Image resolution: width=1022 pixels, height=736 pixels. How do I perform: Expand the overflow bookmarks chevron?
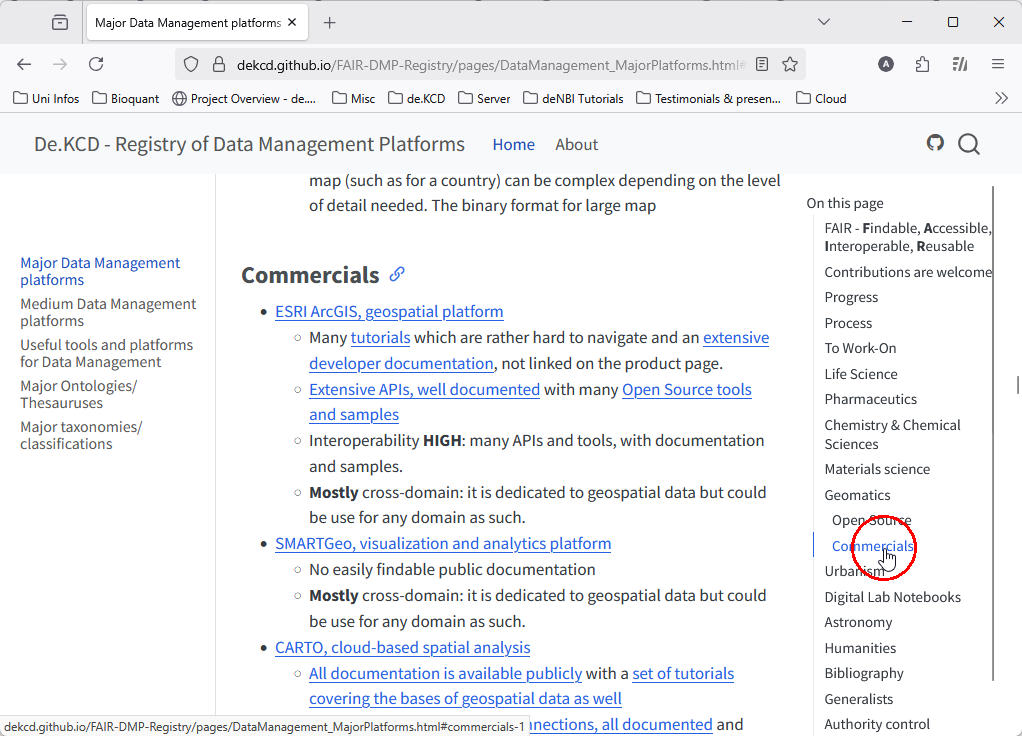[1002, 97]
